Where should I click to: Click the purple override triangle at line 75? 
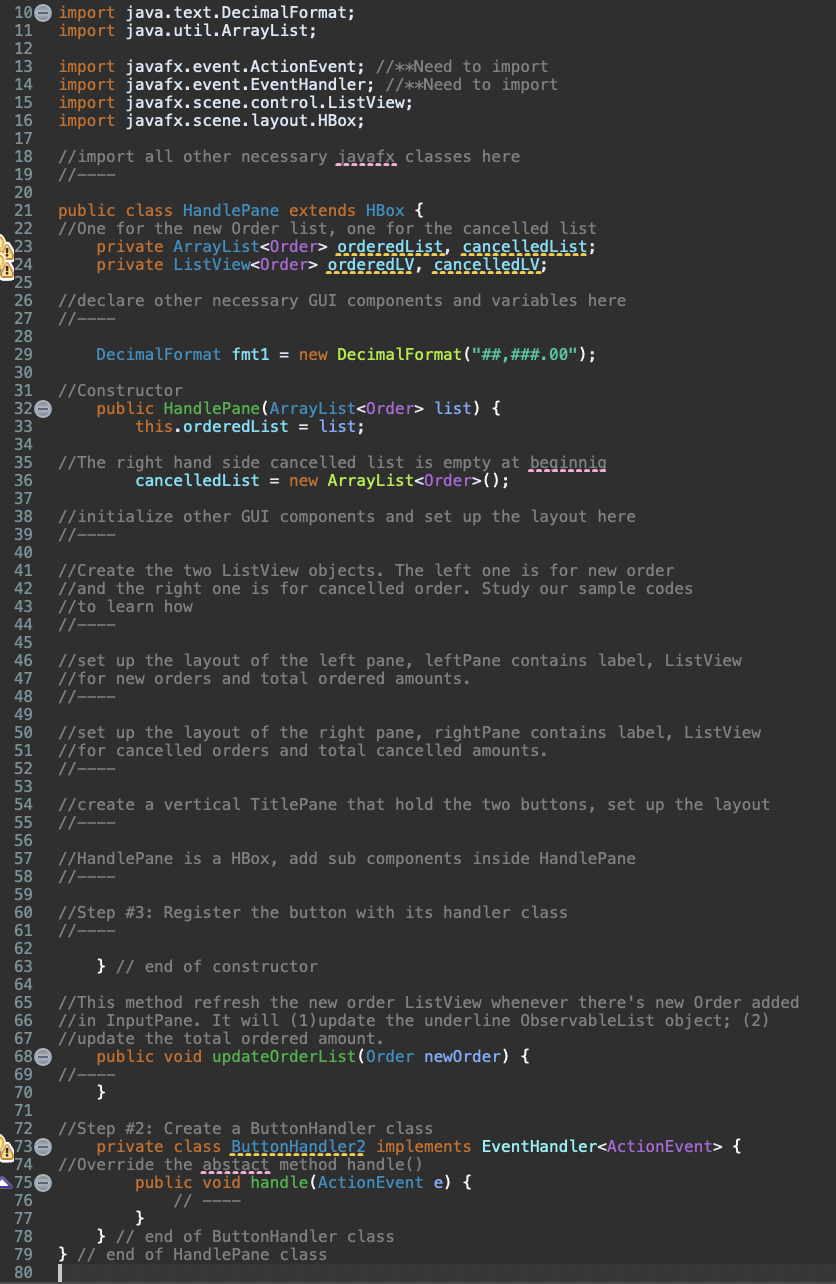[x=4, y=1182]
